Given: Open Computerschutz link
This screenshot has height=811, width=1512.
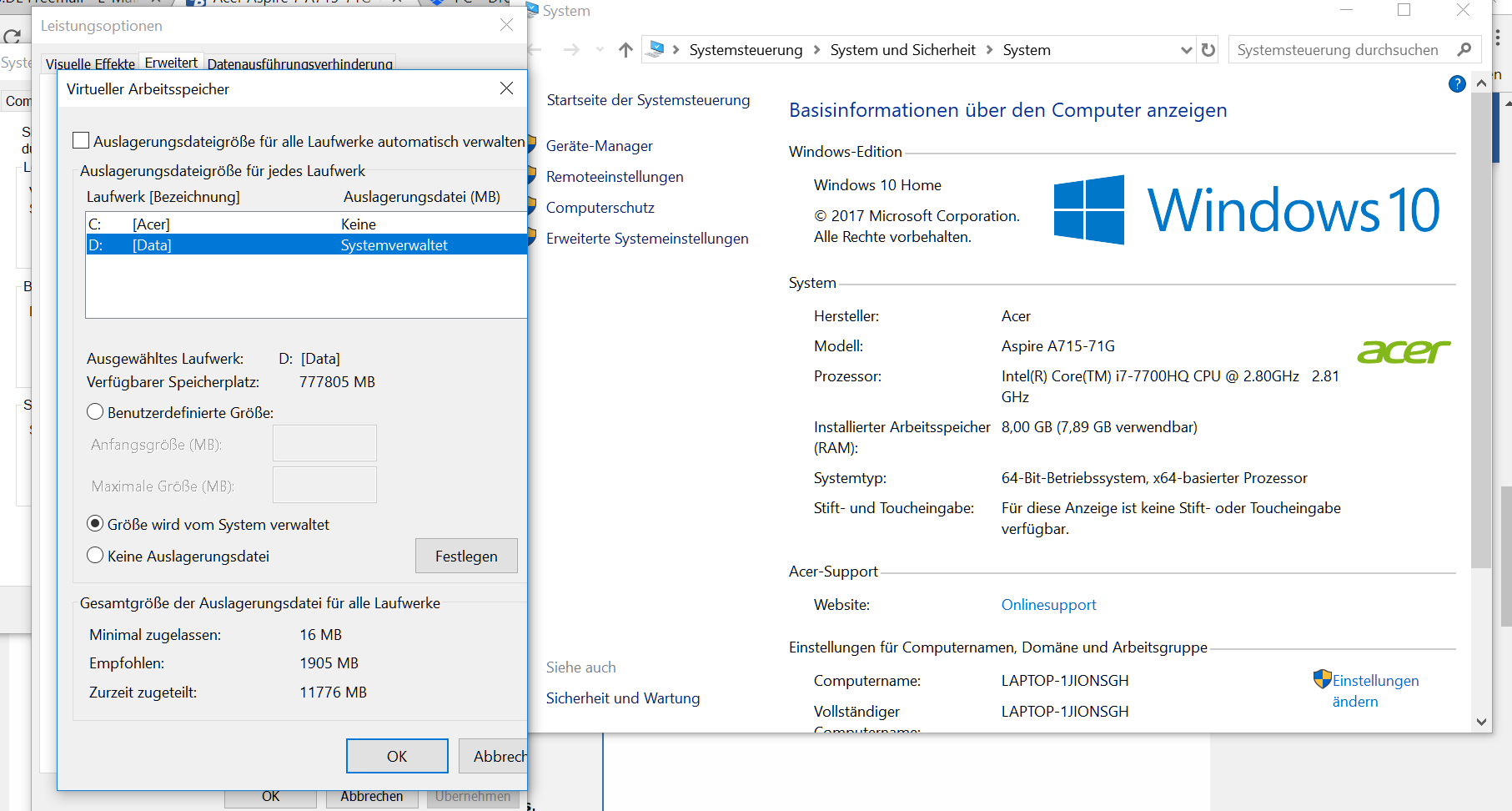Looking at the screenshot, I should tap(600, 208).
